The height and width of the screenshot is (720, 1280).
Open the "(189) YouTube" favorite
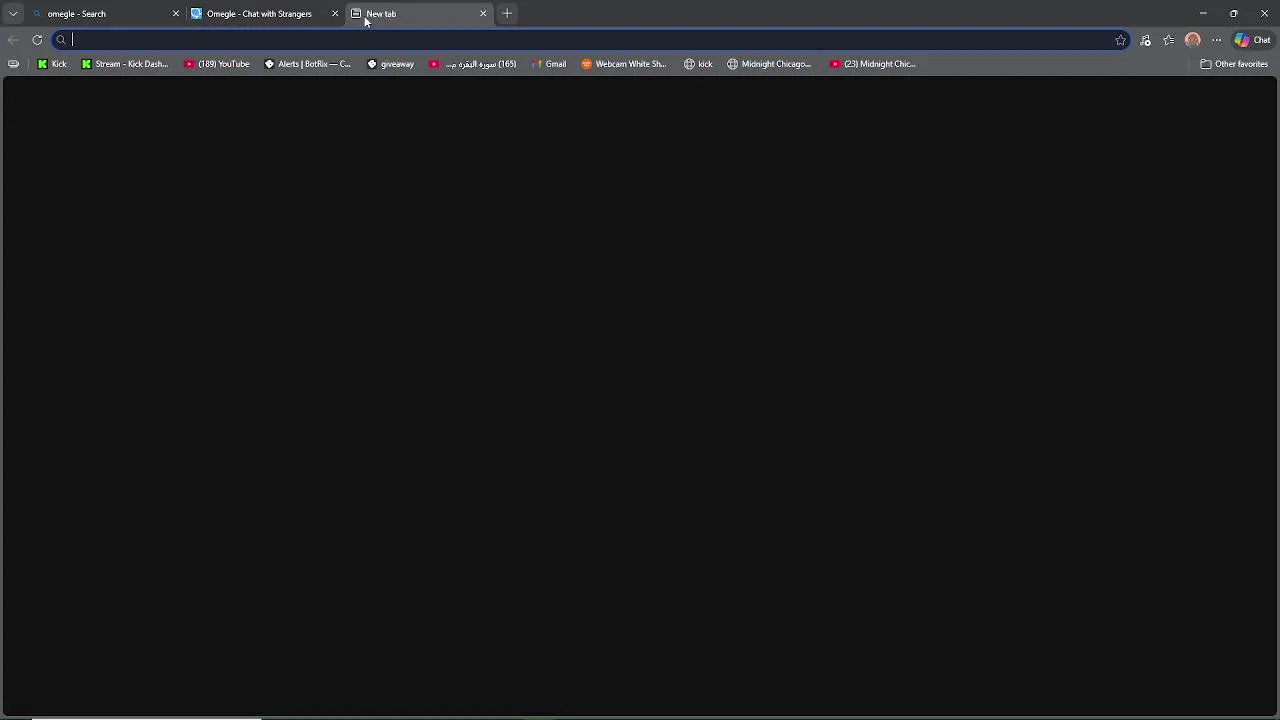coord(217,64)
